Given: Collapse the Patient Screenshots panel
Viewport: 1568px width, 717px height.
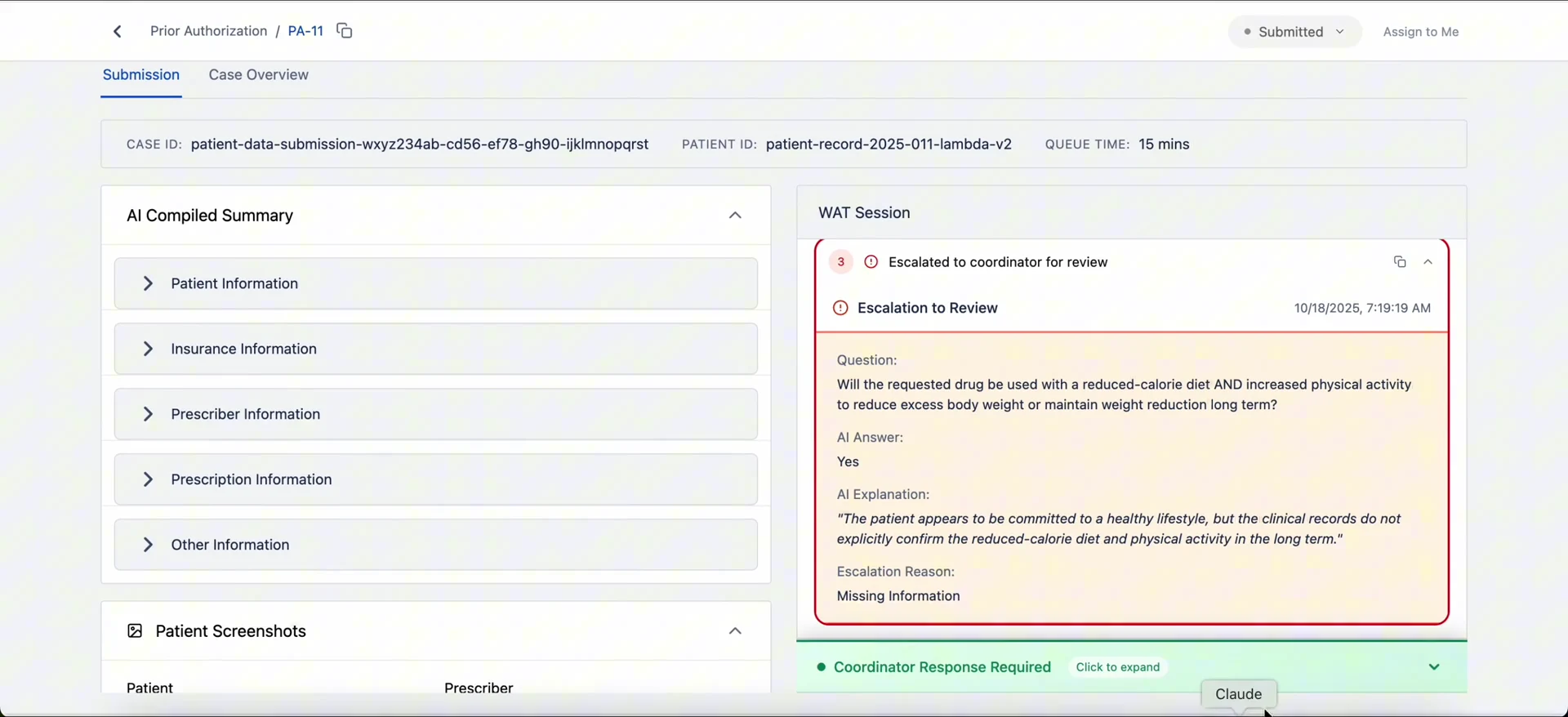Looking at the screenshot, I should 735,631.
